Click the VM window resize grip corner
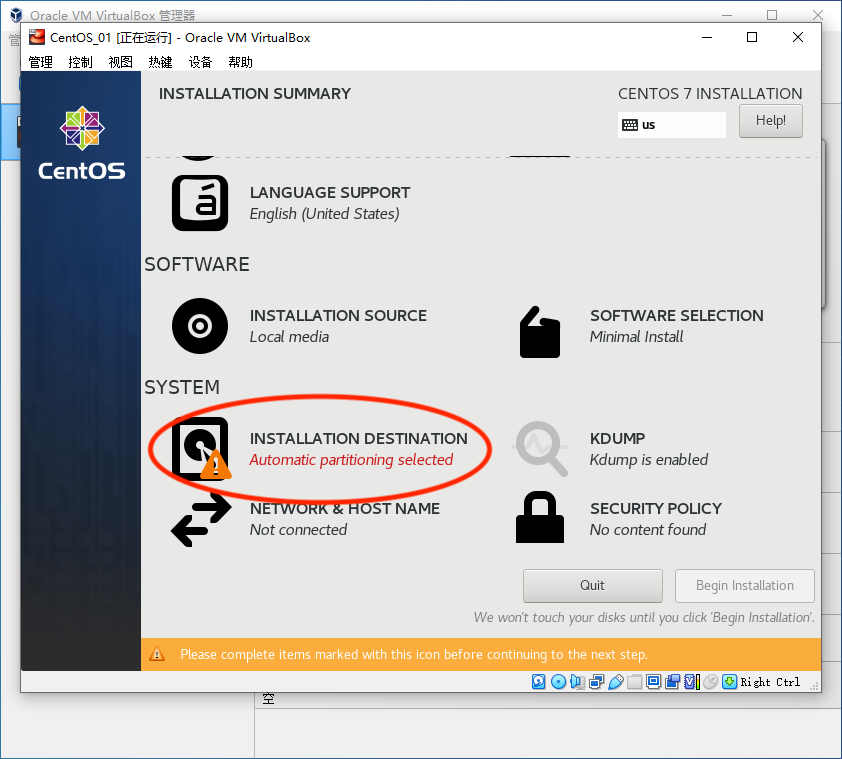The width and height of the screenshot is (842, 759). pos(815,686)
